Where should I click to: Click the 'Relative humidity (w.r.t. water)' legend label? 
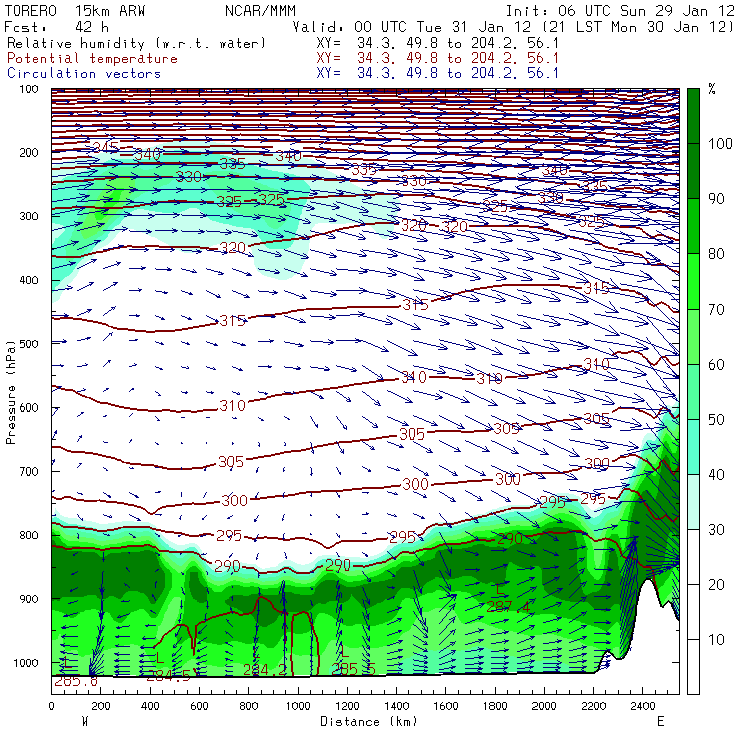coord(136,43)
